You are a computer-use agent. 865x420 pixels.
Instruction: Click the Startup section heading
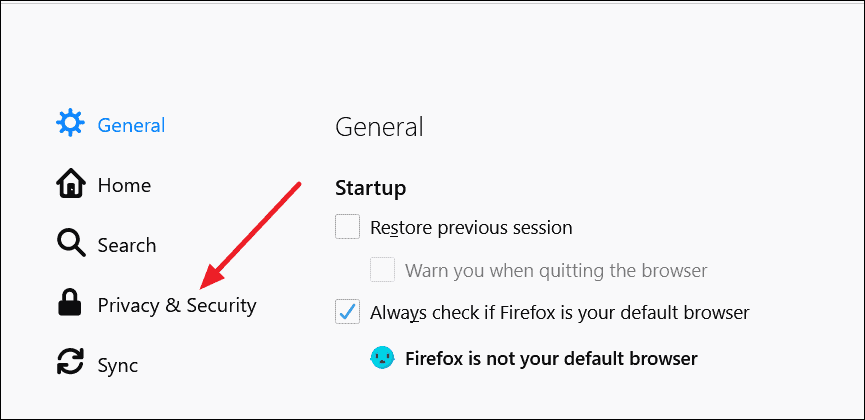371,188
